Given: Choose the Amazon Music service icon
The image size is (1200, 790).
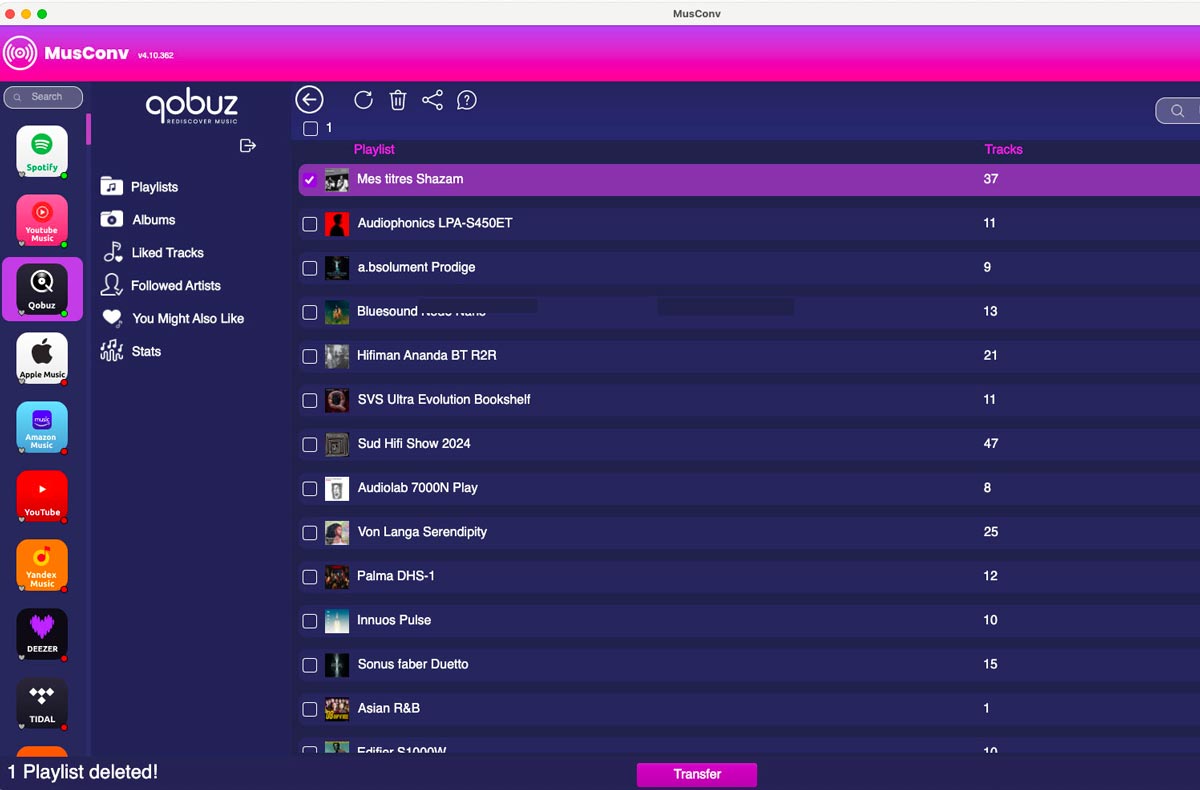Looking at the screenshot, I should coord(42,427).
